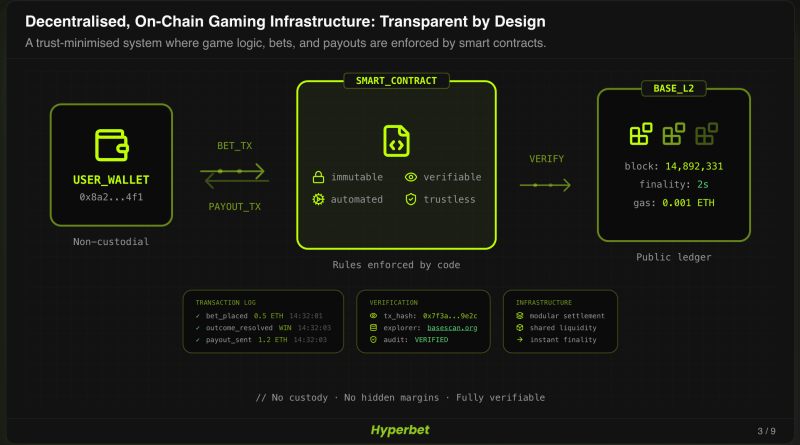
Task: Click the arrow icon beside instant finality
Action: [520, 340]
